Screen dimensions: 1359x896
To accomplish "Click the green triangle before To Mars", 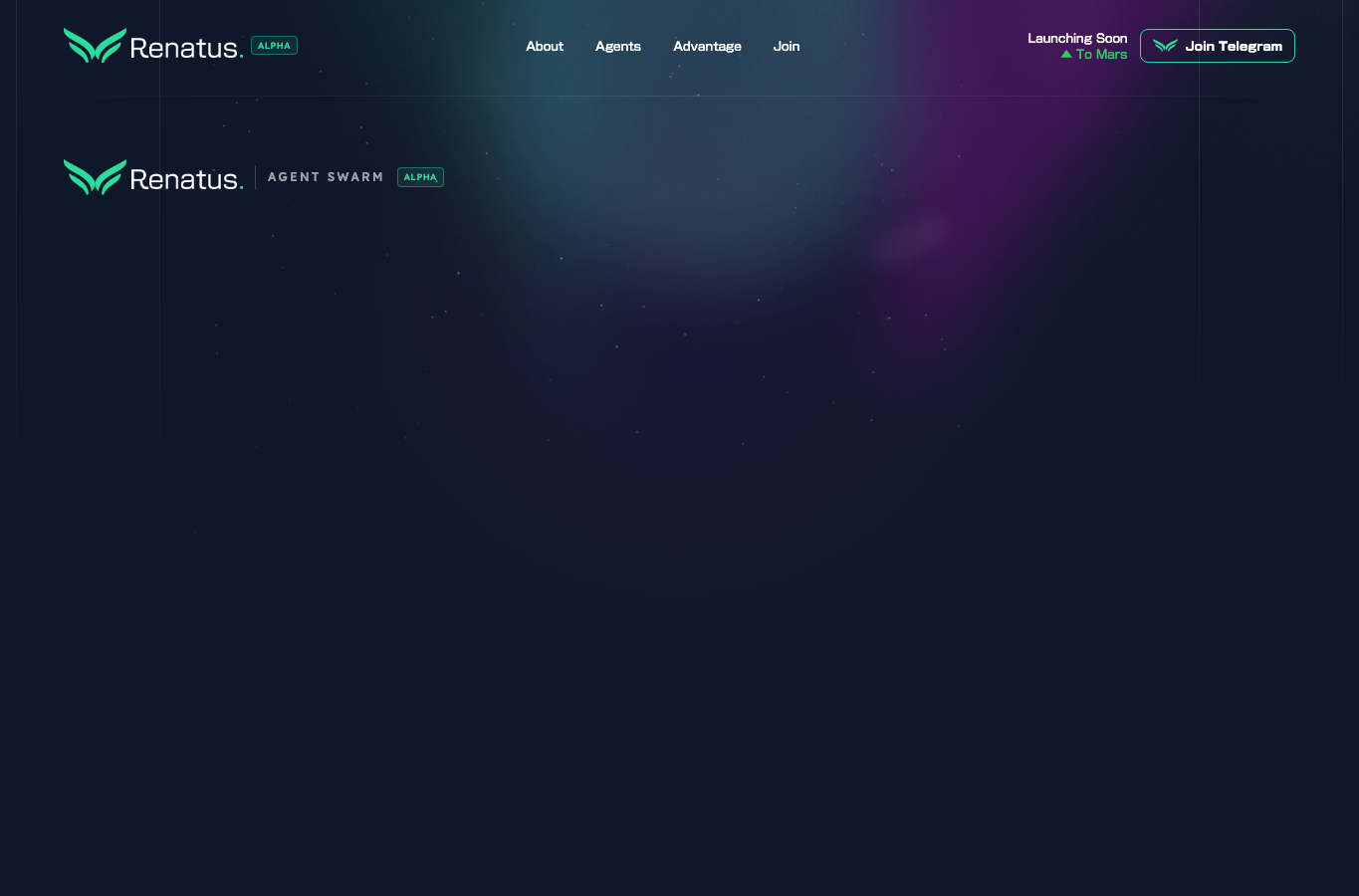I will point(1066,55).
